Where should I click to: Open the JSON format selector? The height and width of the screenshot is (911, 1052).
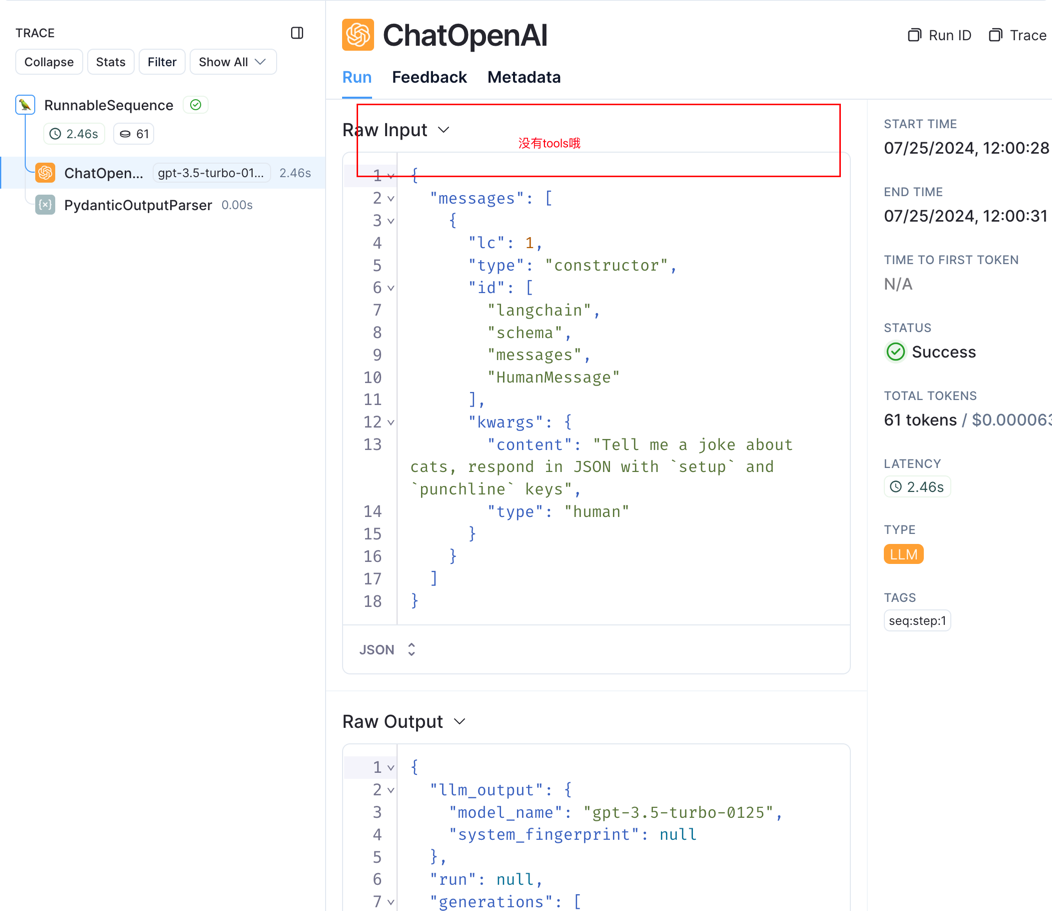pyautogui.click(x=388, y=649)
